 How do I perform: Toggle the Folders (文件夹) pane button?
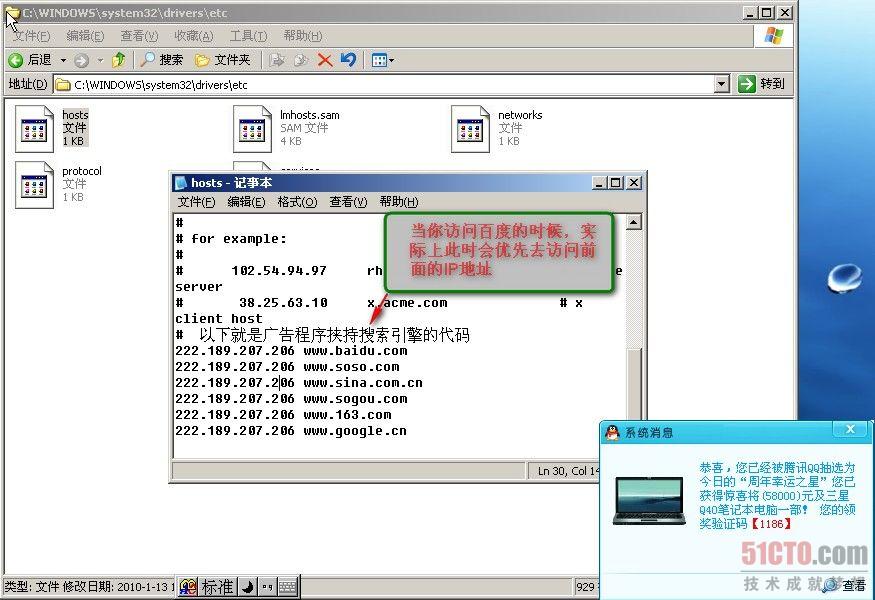pyautogui.click(x=222, y=60)
